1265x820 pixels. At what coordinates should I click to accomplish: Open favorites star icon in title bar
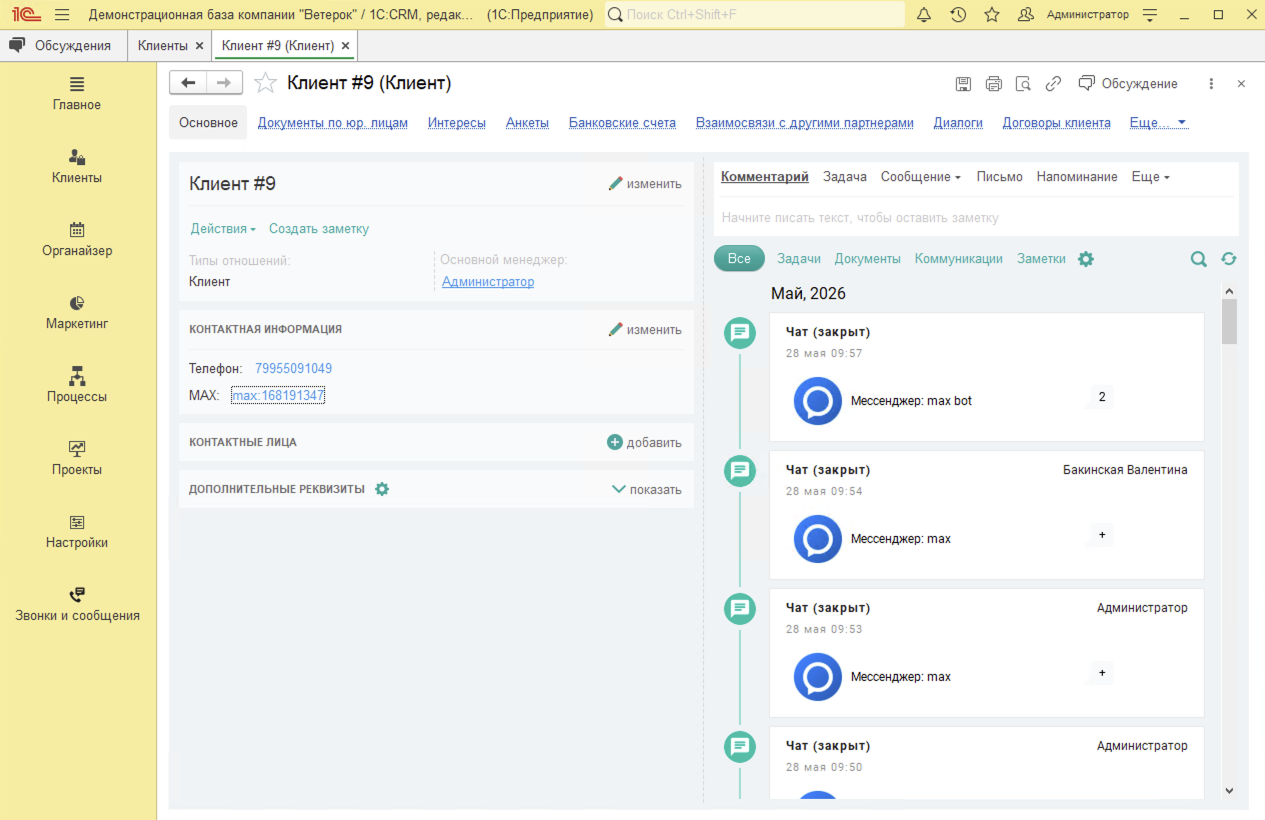pos(992,15)
